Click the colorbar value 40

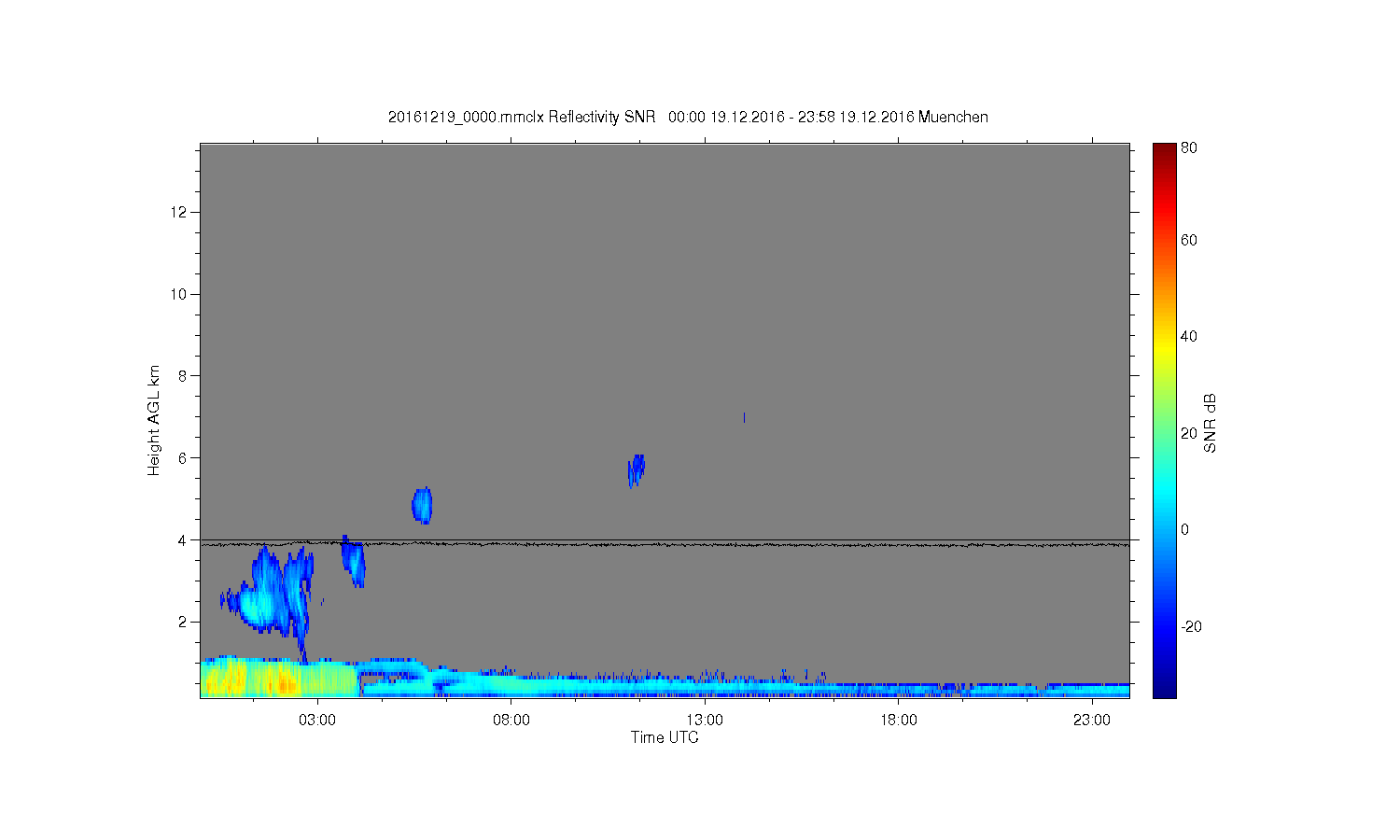pyautogui.click(x=1189, y=336)
